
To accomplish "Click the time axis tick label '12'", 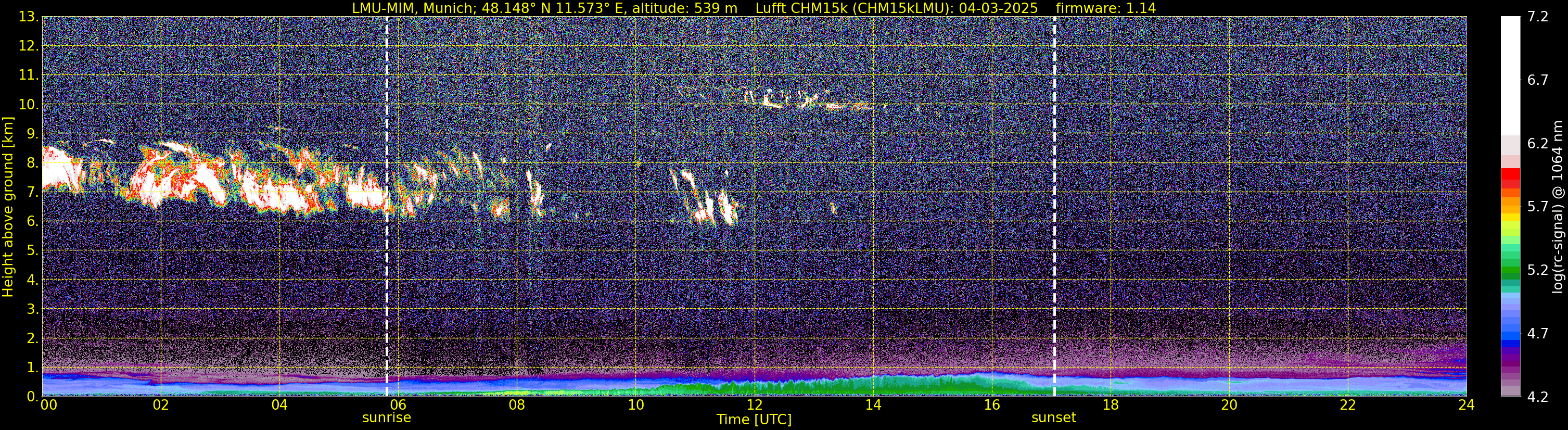I will [754, 405].
